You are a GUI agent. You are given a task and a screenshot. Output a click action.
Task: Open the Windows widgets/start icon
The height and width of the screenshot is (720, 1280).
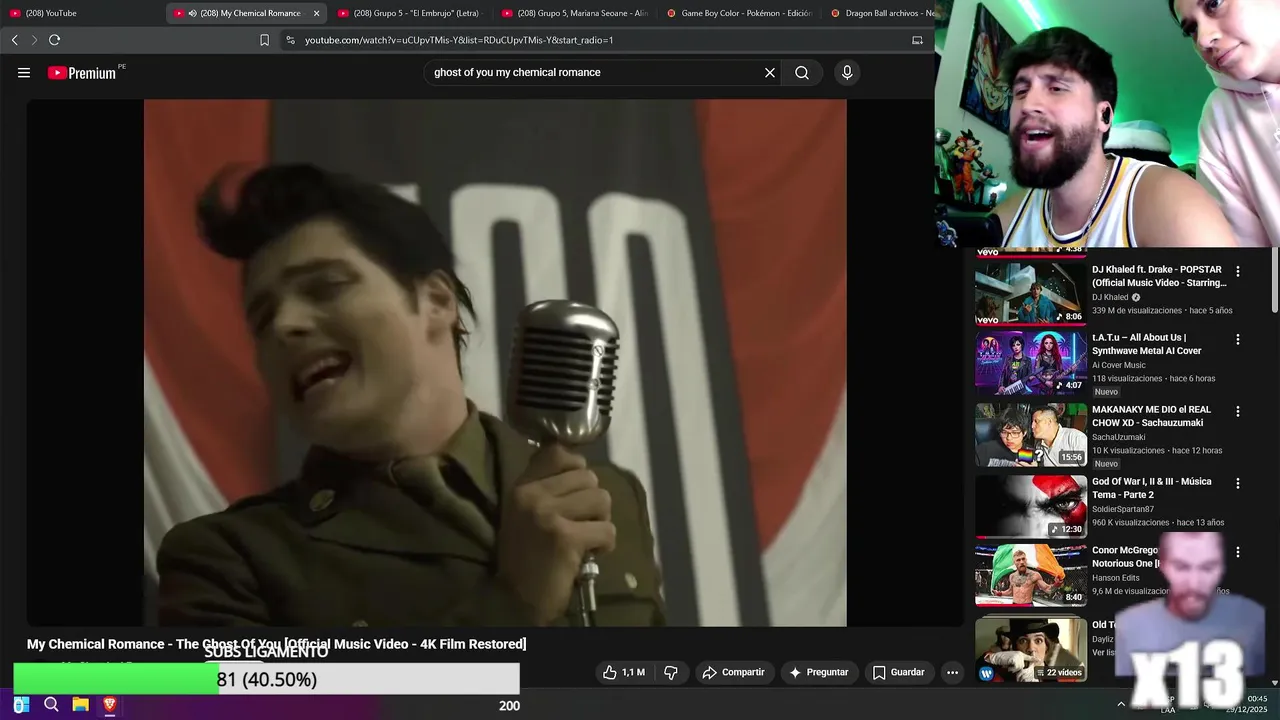pyautogui.click(x=21, y=705)
